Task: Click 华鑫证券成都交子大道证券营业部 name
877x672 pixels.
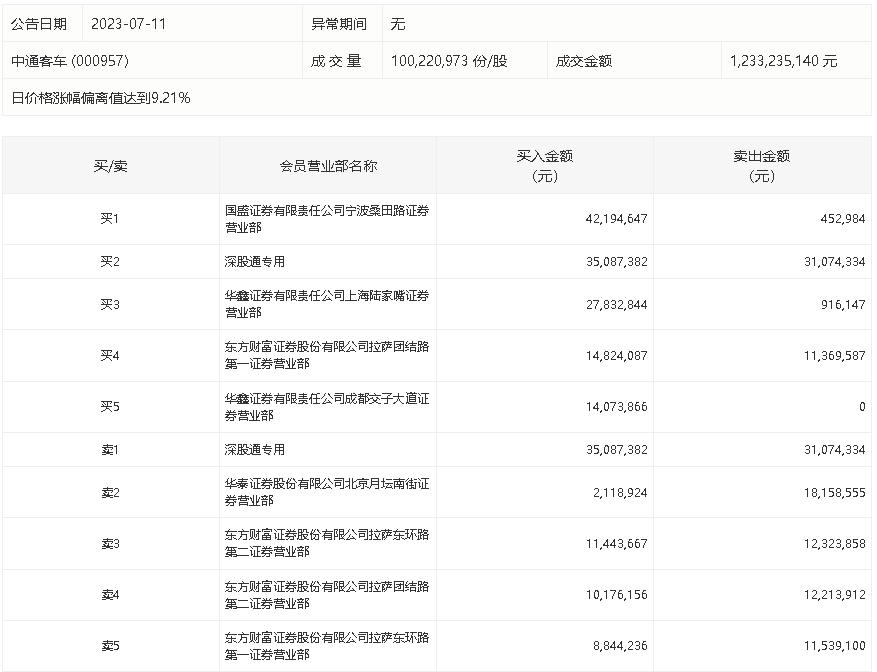Action: 327,407
